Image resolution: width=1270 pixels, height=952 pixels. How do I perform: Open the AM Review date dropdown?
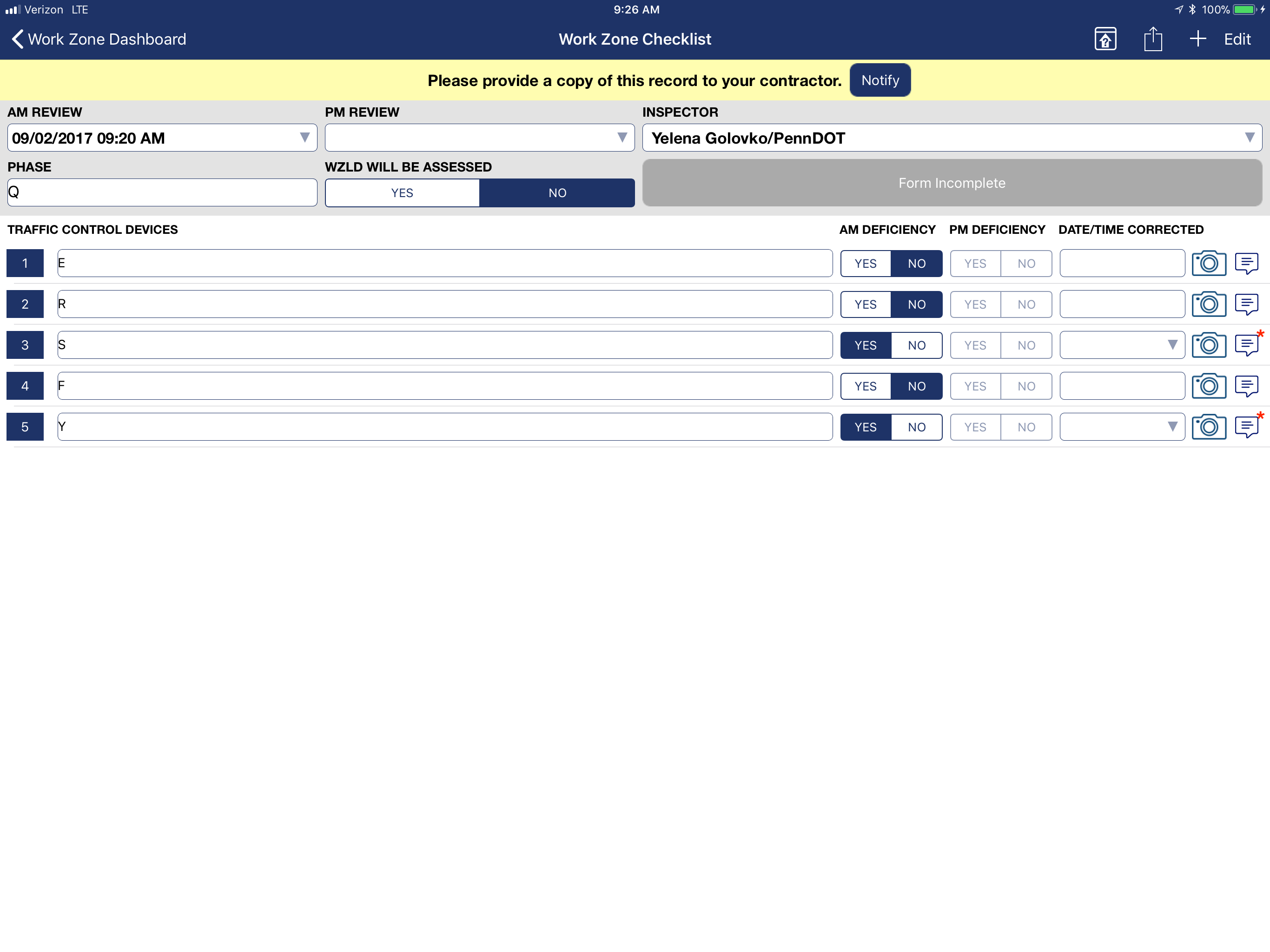(x=162, y=138)
